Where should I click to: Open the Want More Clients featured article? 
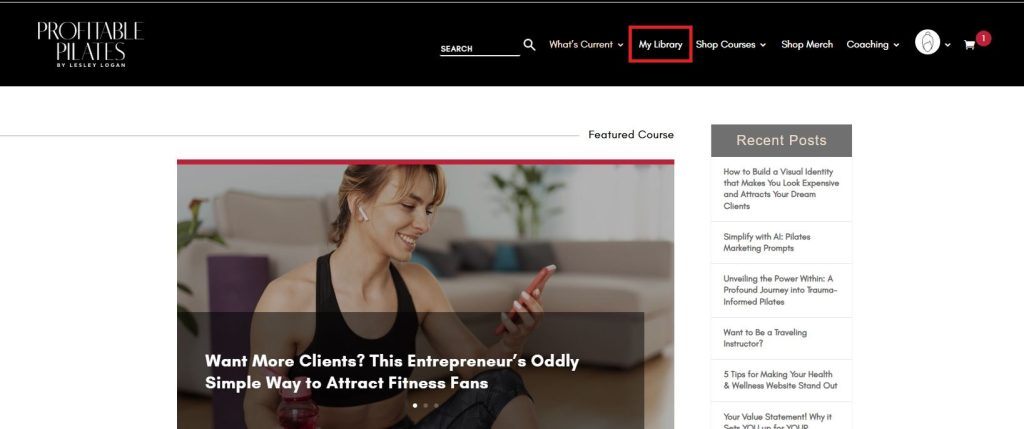click(392, 372)
